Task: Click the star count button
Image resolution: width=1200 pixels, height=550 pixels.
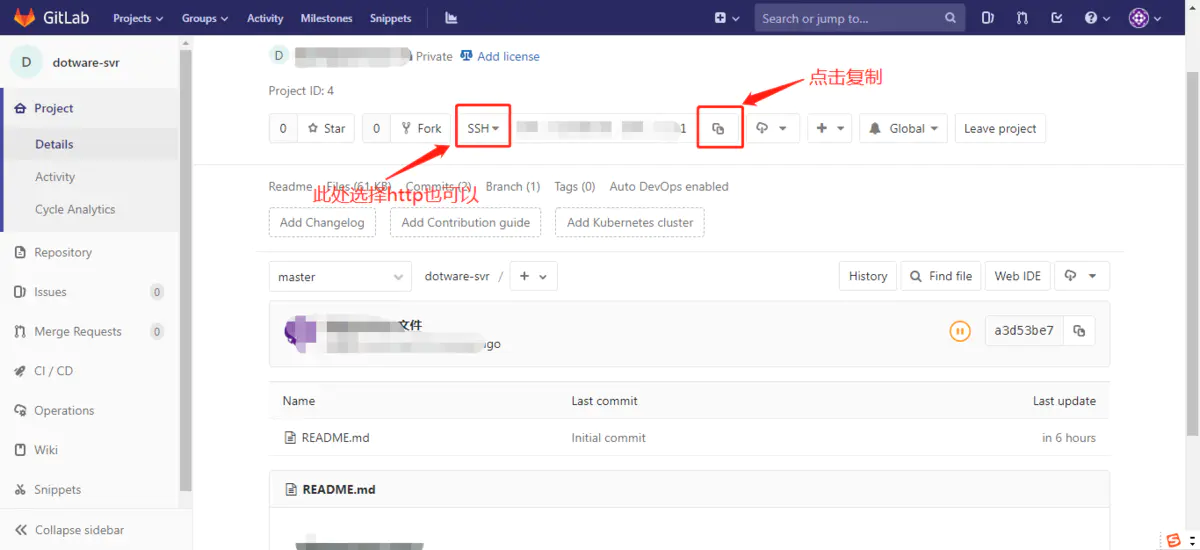Action: [283, 128]
